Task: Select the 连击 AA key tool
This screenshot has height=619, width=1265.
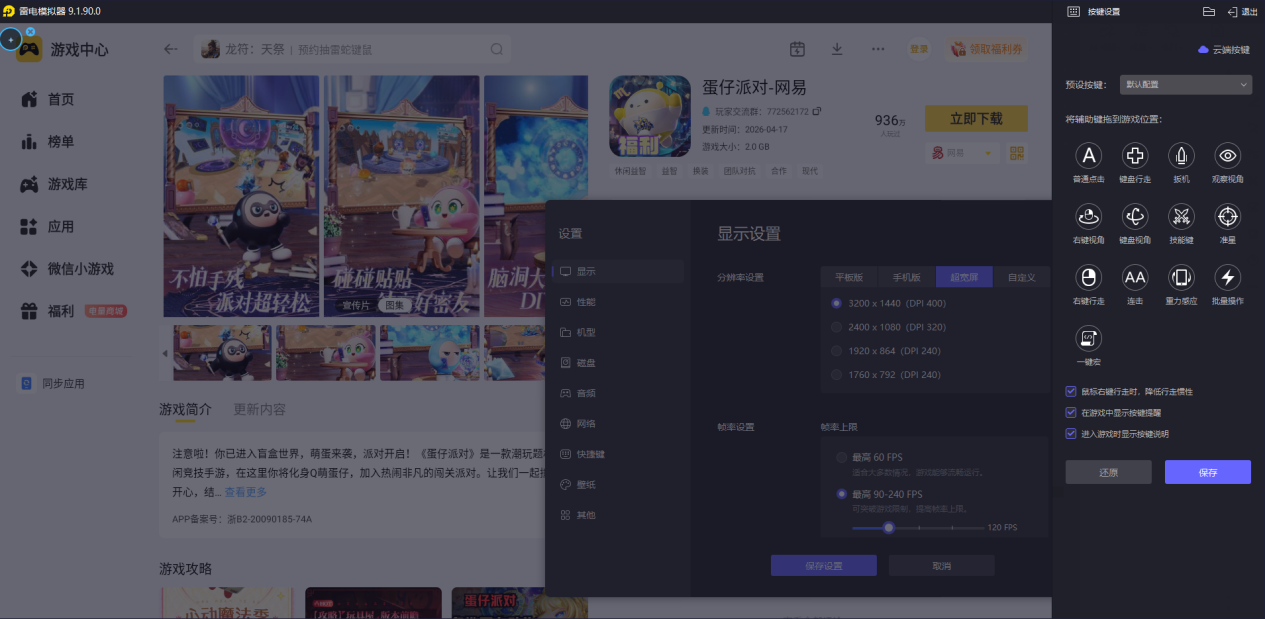Action: (x=1135, y=277)
